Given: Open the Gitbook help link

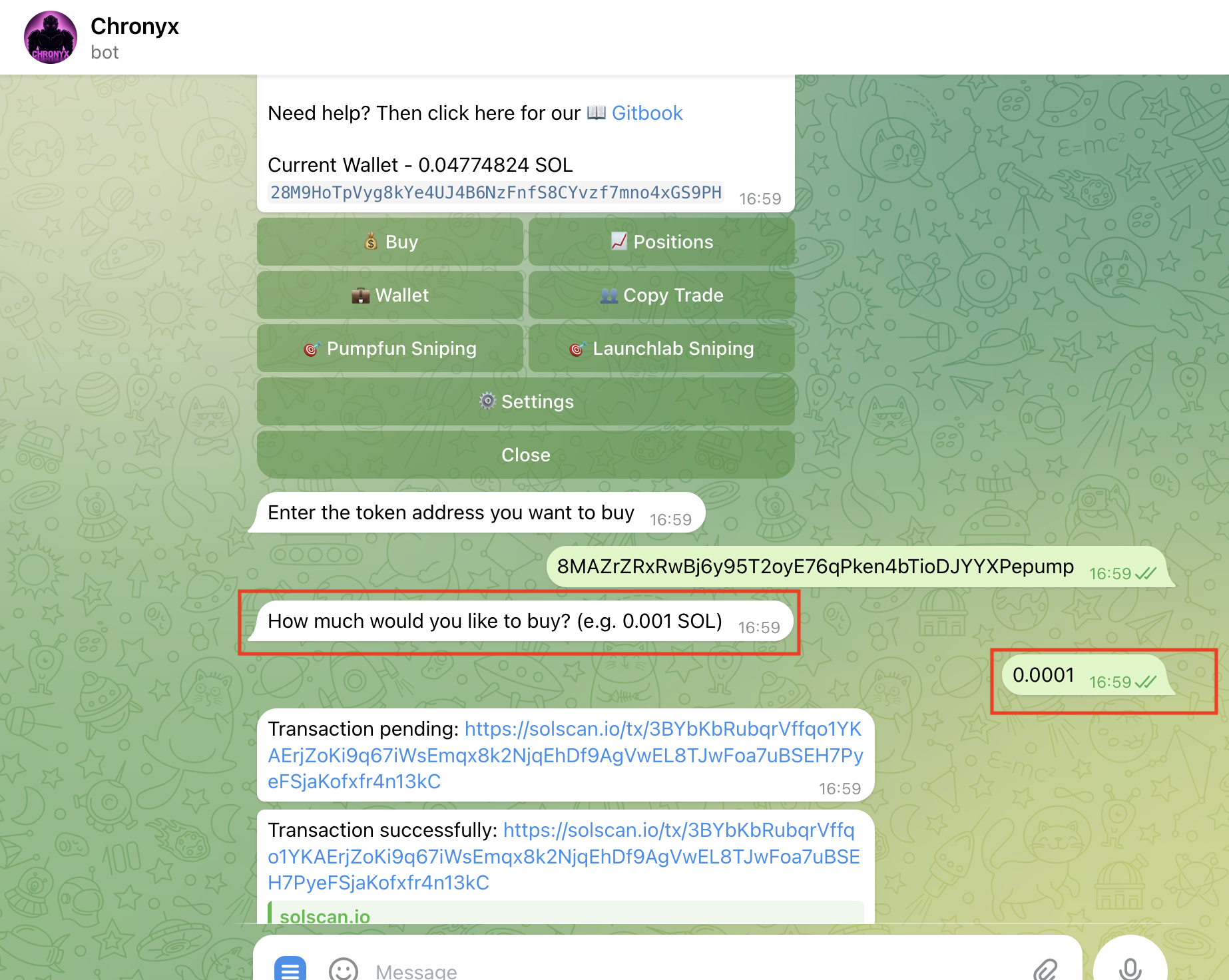Looking at the screenshot, I should click(647, 113).
